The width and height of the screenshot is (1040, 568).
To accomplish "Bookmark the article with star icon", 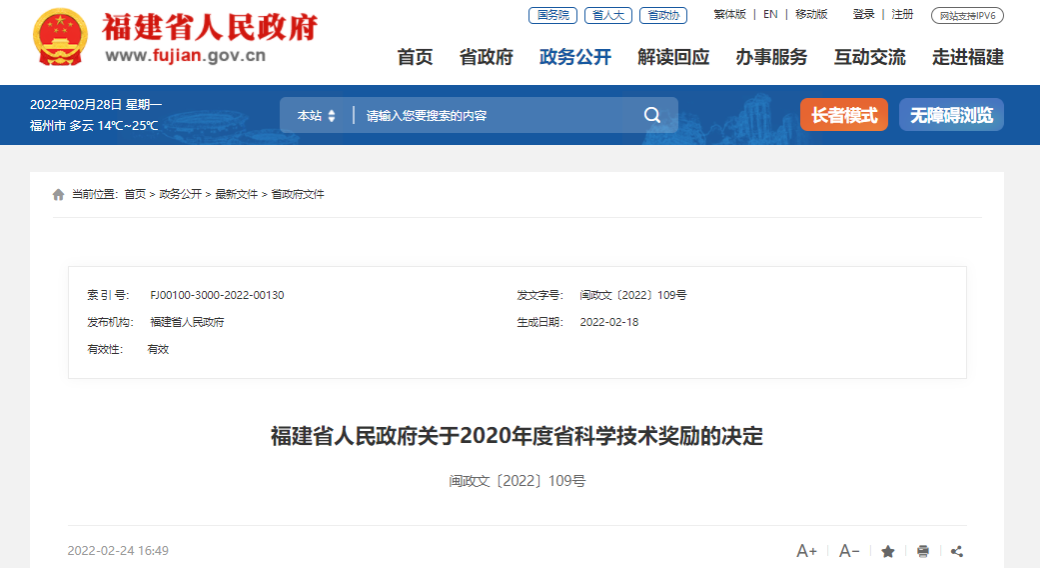I will 888,551.
